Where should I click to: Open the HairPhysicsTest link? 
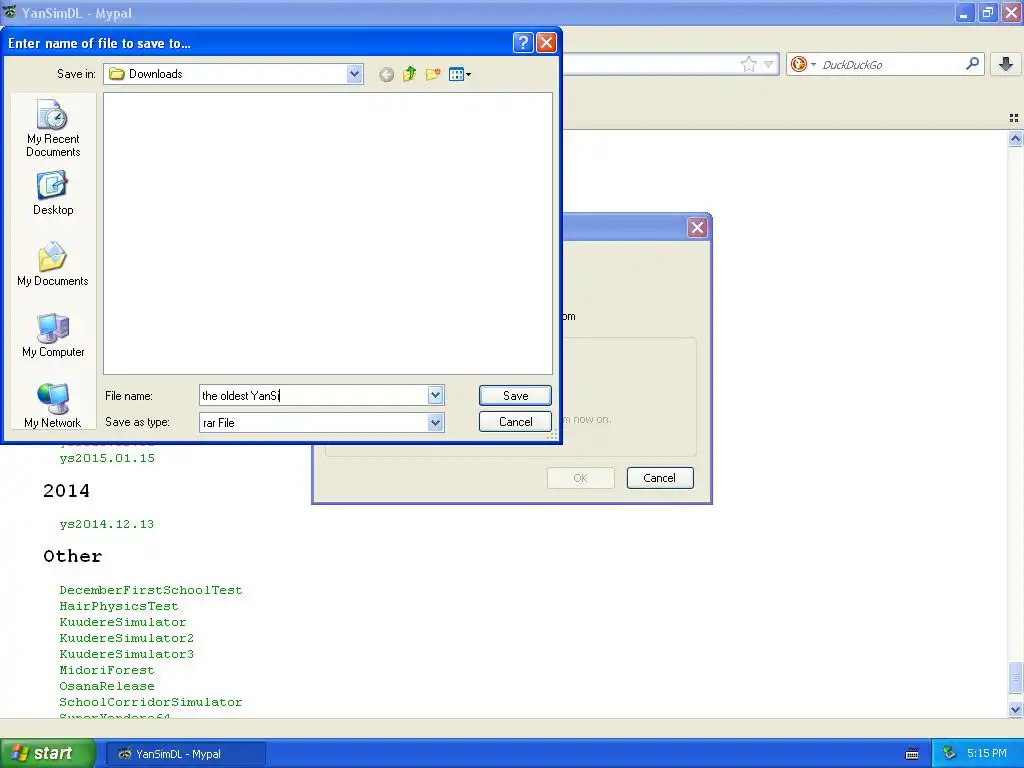tap(119, 606)
